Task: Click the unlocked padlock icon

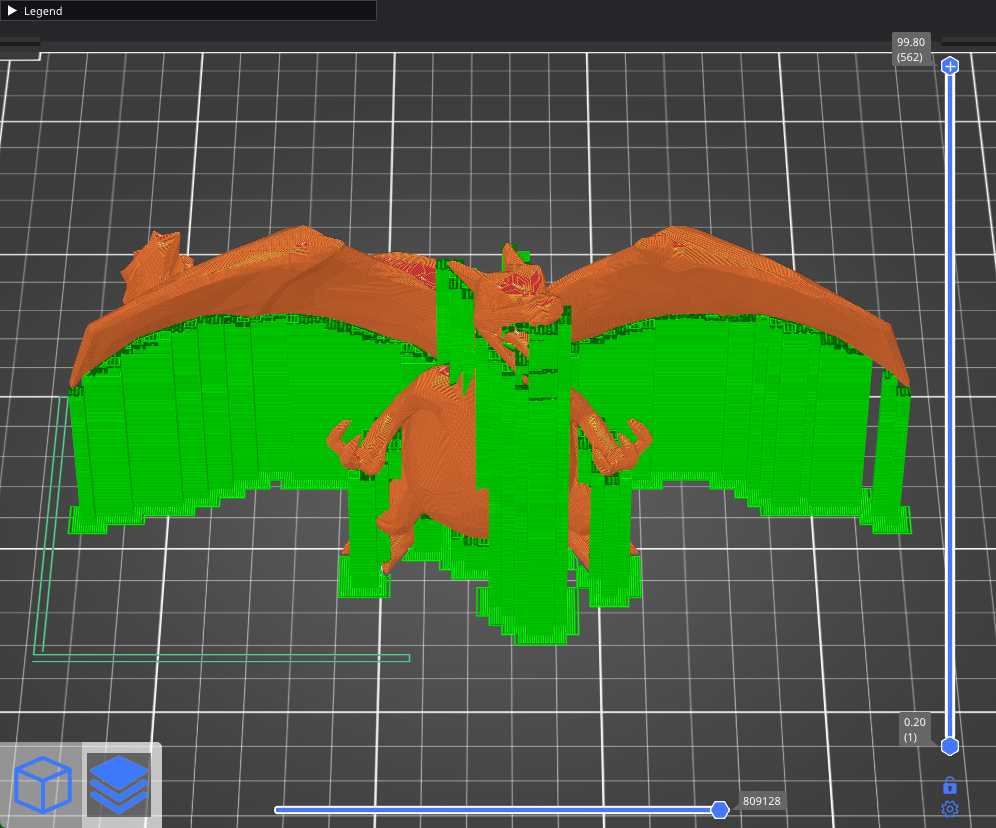Action: 949,785
